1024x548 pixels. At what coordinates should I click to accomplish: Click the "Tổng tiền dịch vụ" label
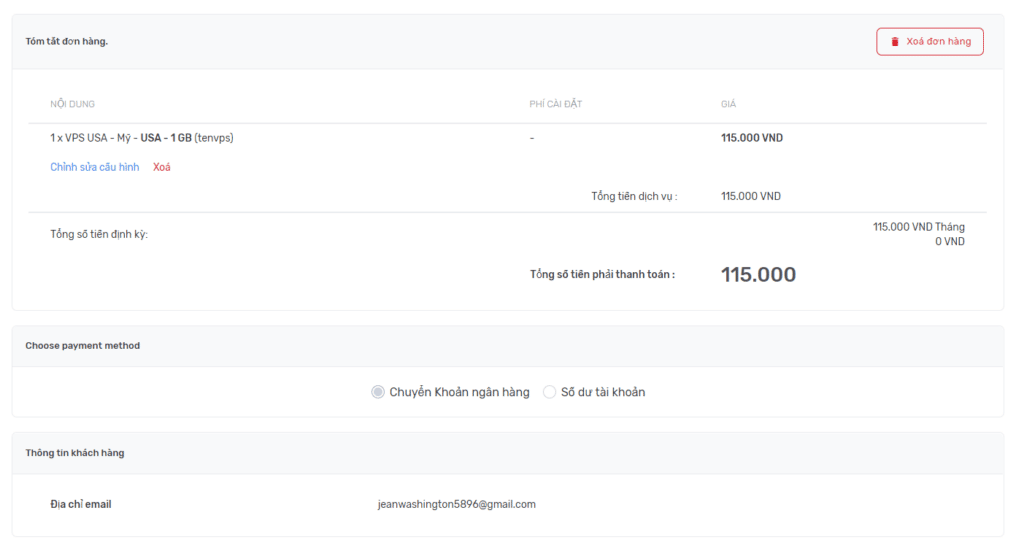coord(634,196)
